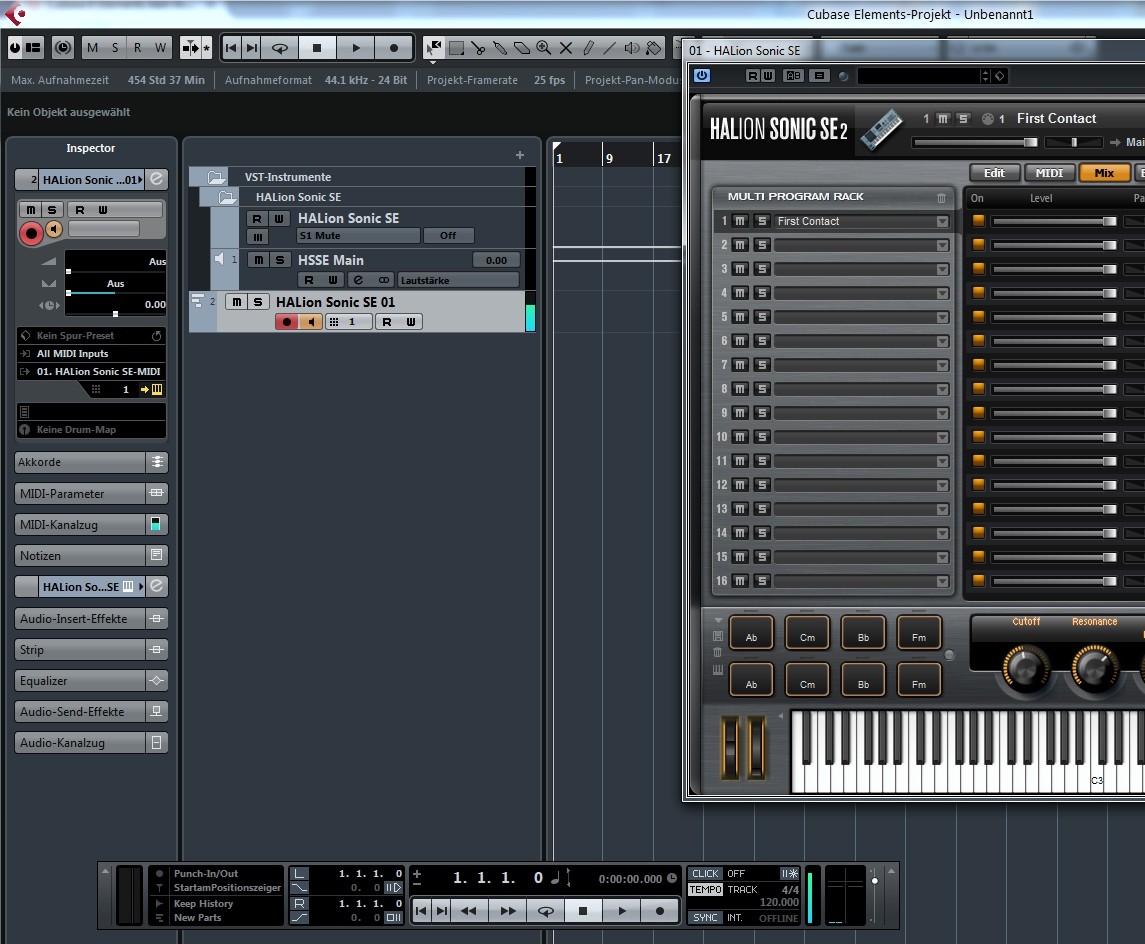Click the Edit Channel icon on HALion So...SE tab
The width and height of the screenshot is (1145, 944).
point(156,586)
